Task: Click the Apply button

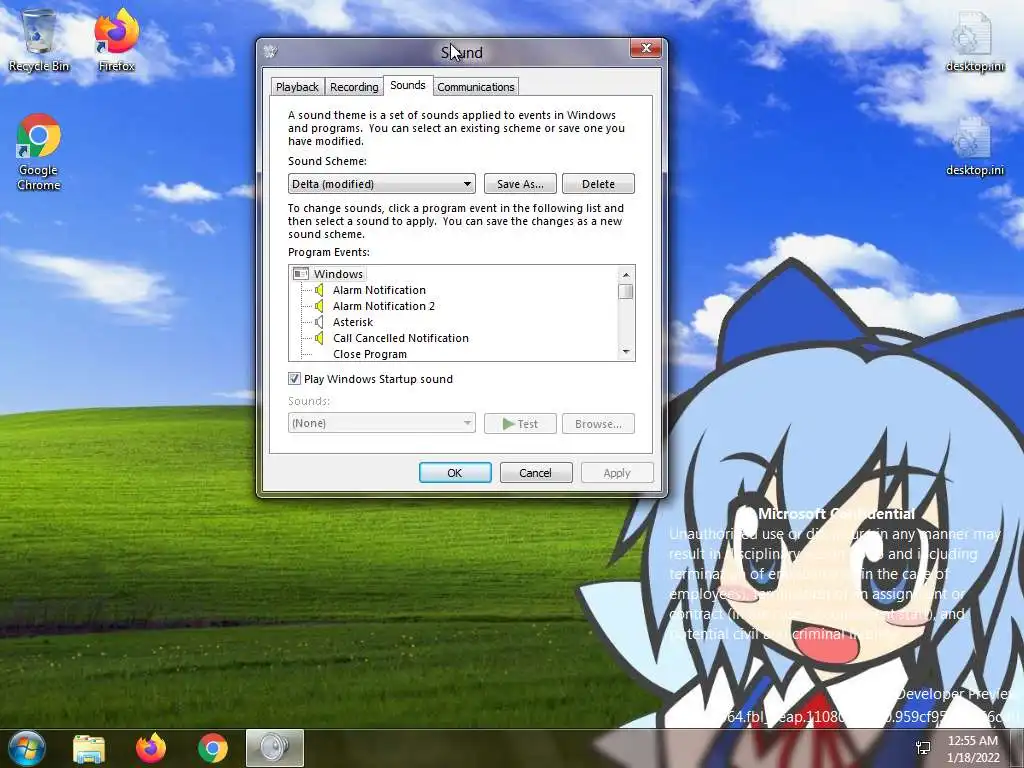Action: pos(617,473)
